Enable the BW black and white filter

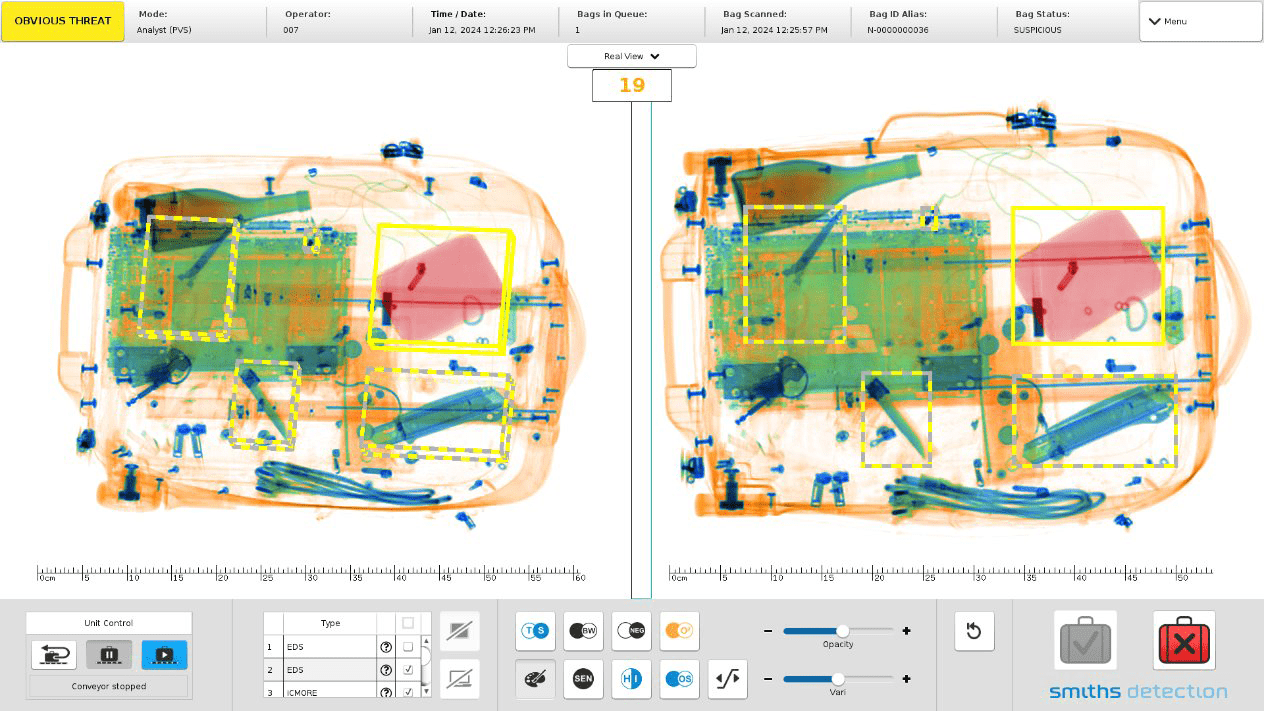click(583, 630)
